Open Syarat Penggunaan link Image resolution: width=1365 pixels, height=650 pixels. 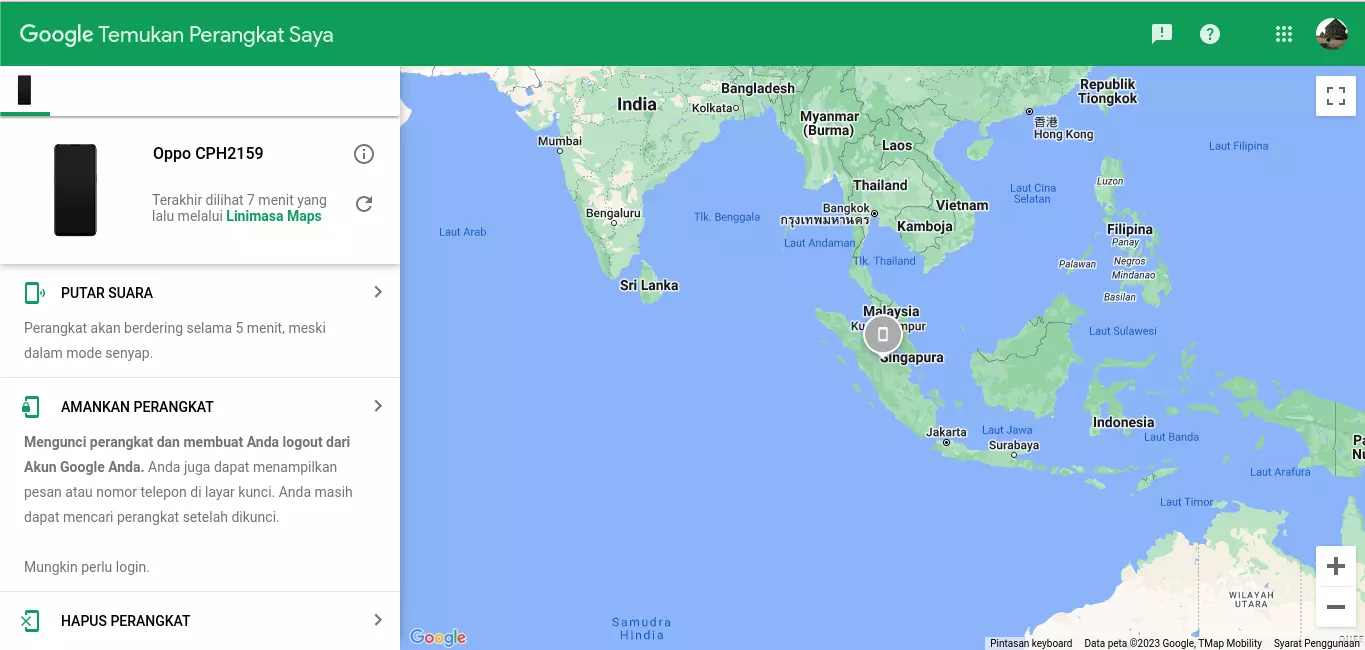[x=1316, y=643]
